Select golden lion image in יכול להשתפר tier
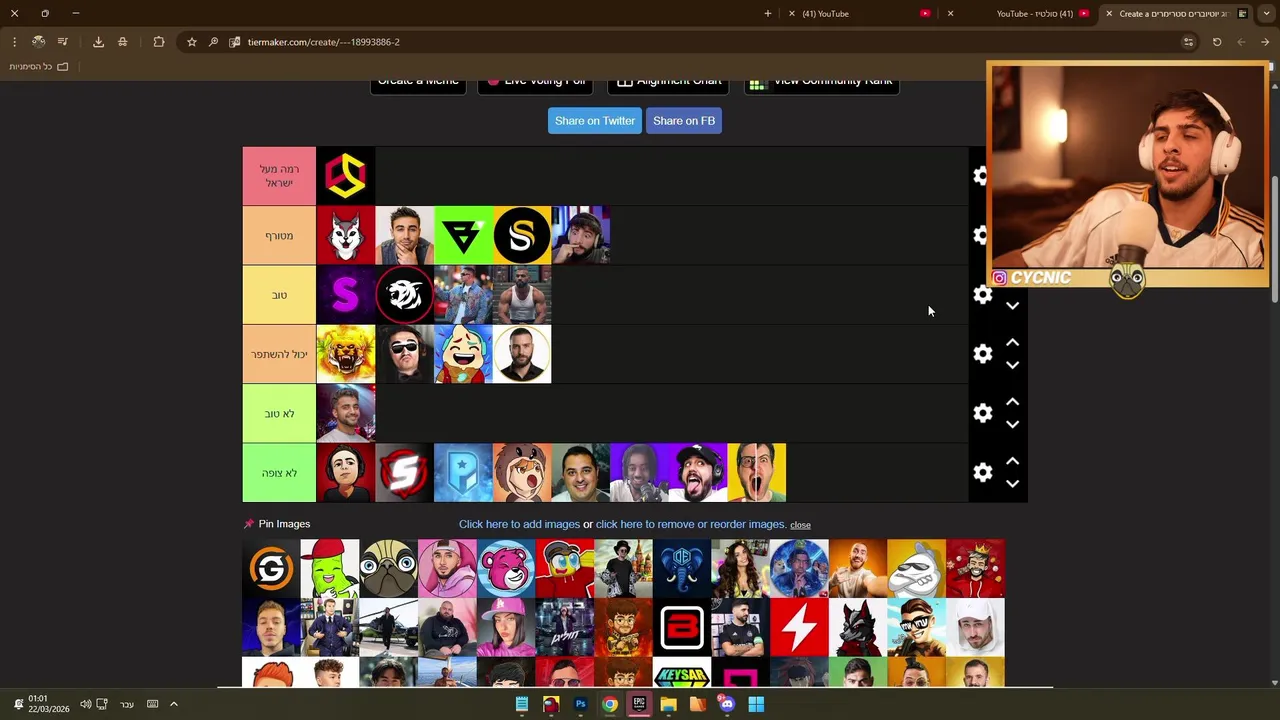 [345, 354]
